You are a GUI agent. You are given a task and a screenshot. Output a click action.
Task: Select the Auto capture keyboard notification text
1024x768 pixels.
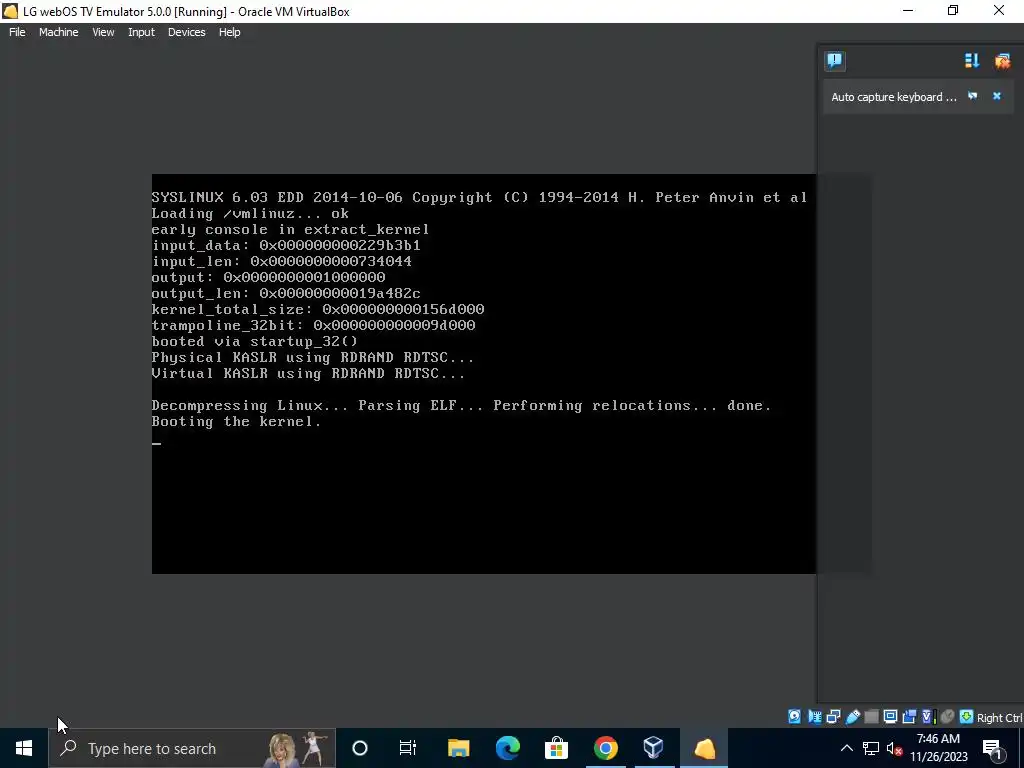pos(893,97)
